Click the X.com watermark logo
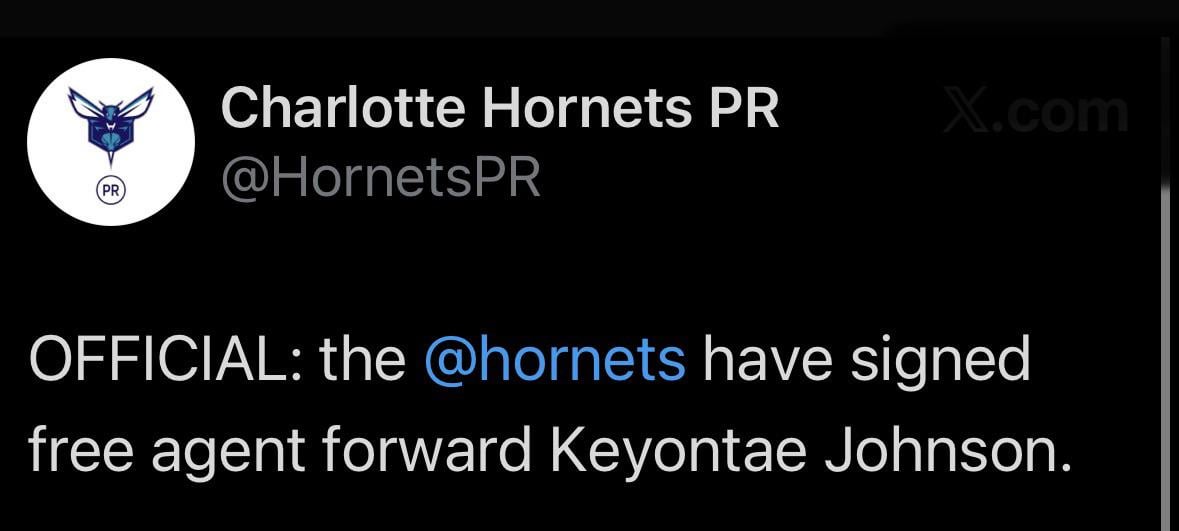 pyautogui.click(x=1035, y=111)
